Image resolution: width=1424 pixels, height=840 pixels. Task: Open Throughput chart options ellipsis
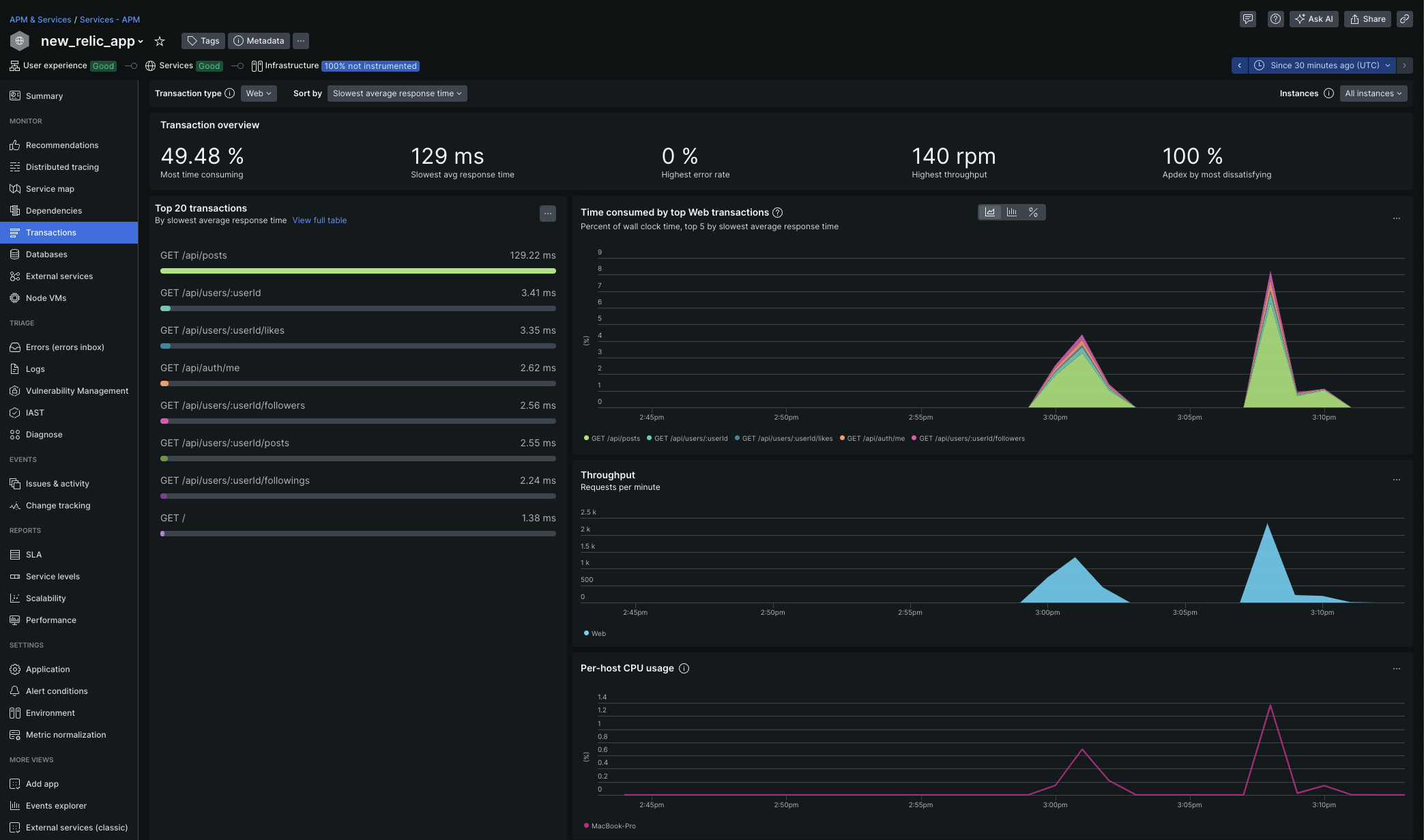click(x=1396, y=480)
